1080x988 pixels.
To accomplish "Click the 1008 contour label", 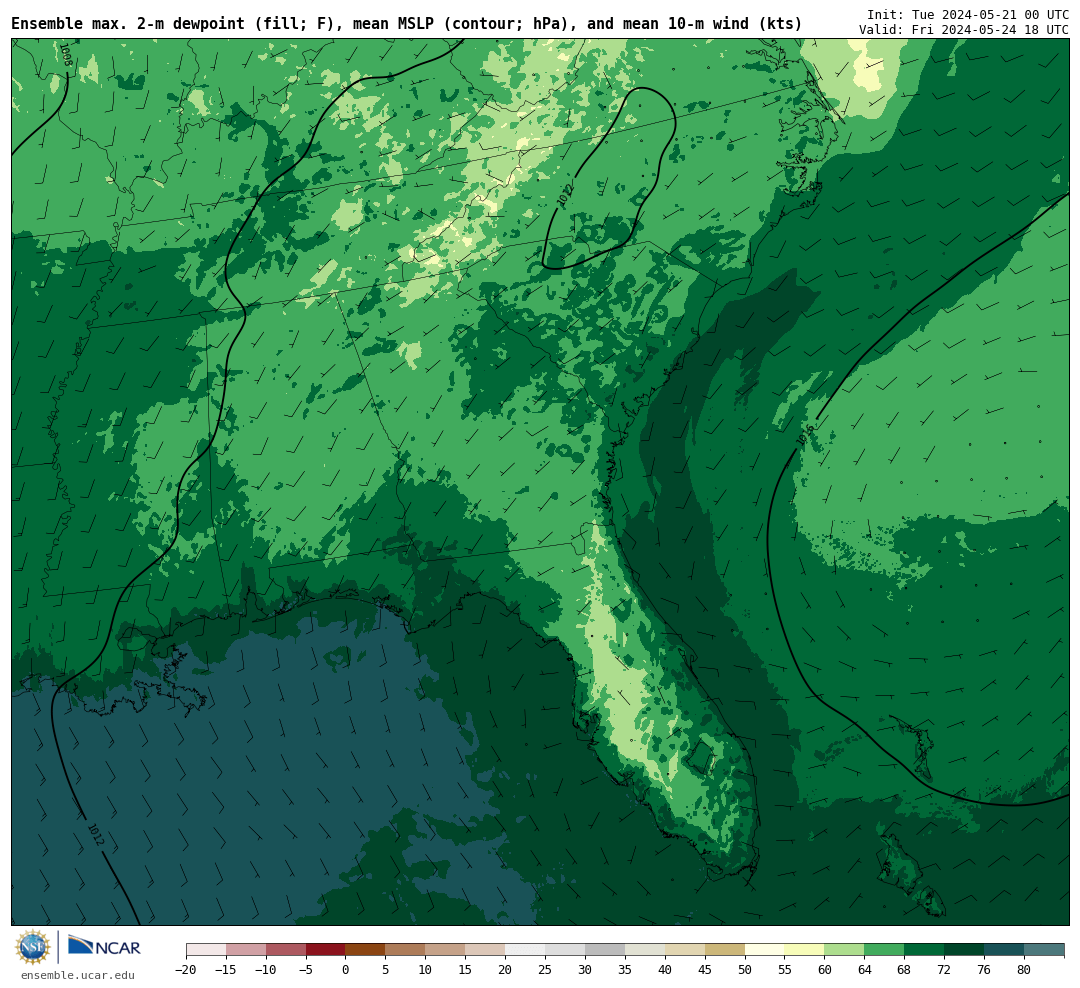I will (x=65, y=55).
